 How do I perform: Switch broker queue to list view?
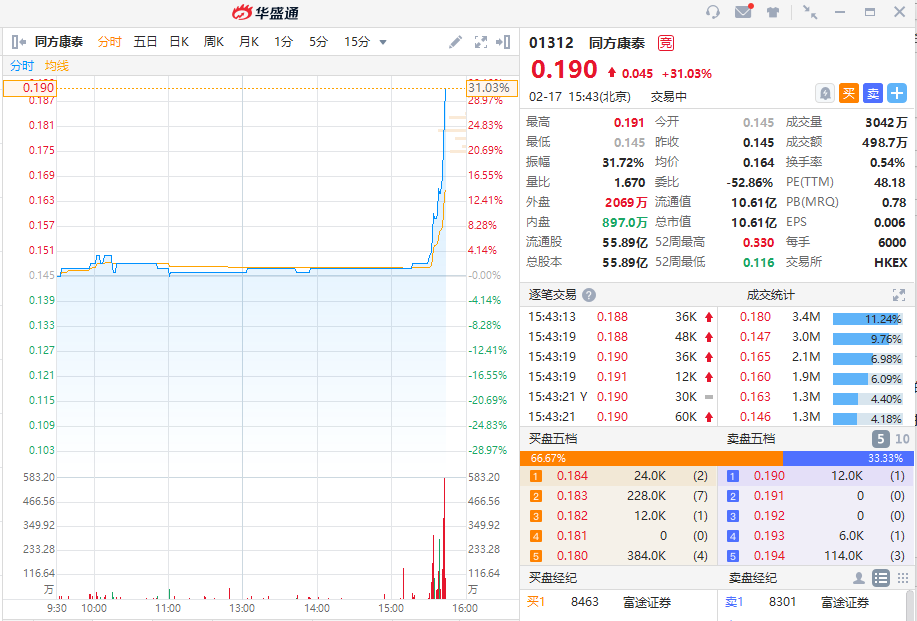(x=881, y=578)
